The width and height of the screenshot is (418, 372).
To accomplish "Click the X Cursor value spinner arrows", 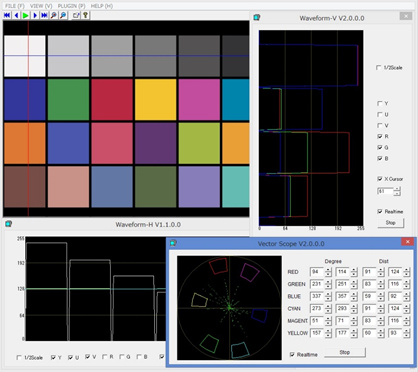I will click(397, 191).
